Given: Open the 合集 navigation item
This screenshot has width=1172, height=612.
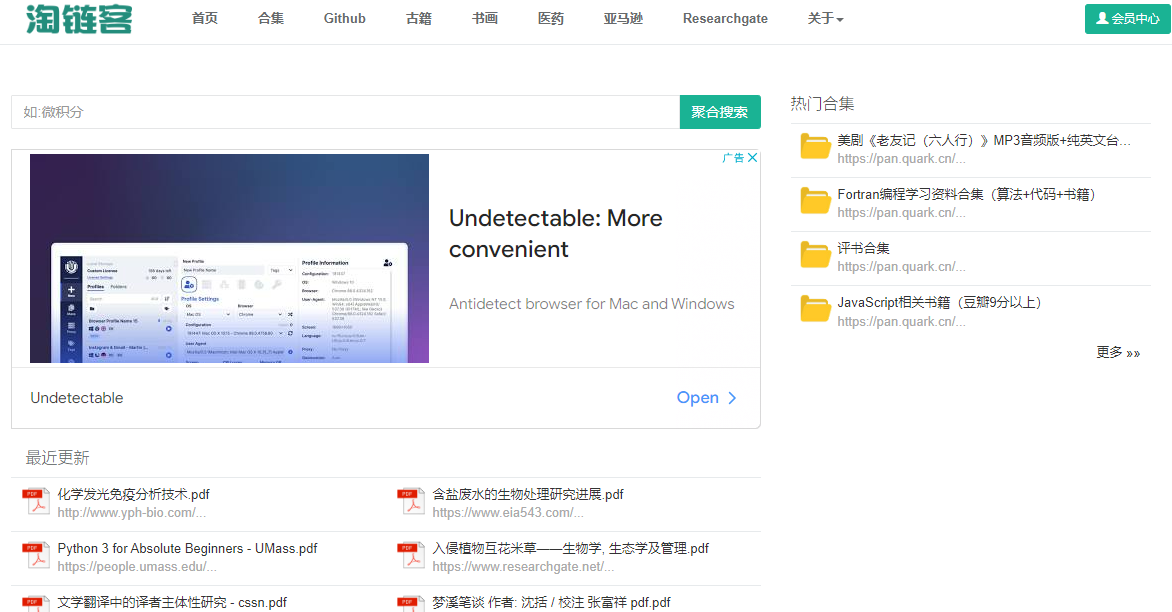Looking at the screenshot, I should [x=271, y=19].
